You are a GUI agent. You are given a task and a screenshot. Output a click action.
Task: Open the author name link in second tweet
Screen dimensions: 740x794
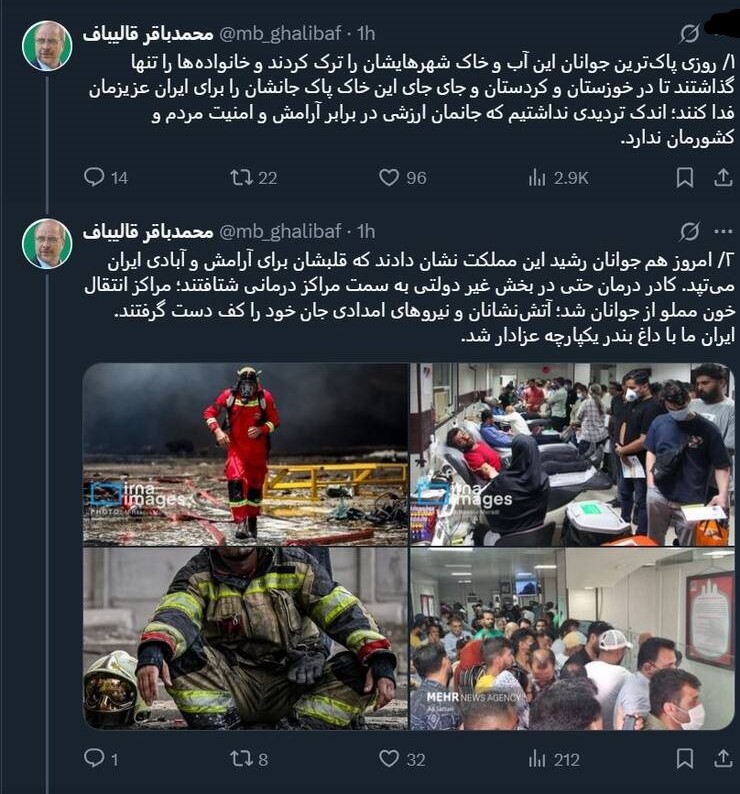tap(148, 232)
